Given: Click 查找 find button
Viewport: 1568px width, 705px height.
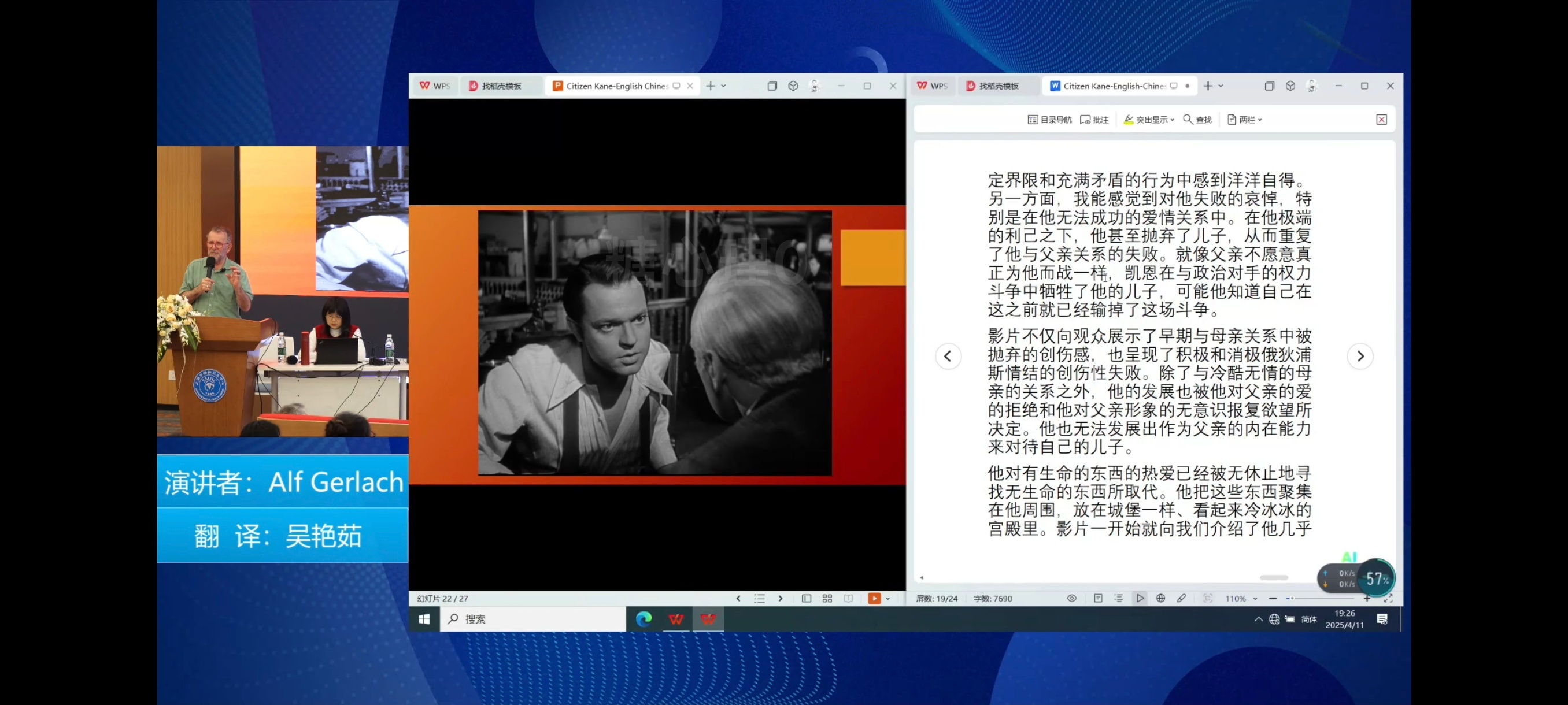Looking at the screenshot, I should point(1197,120).
